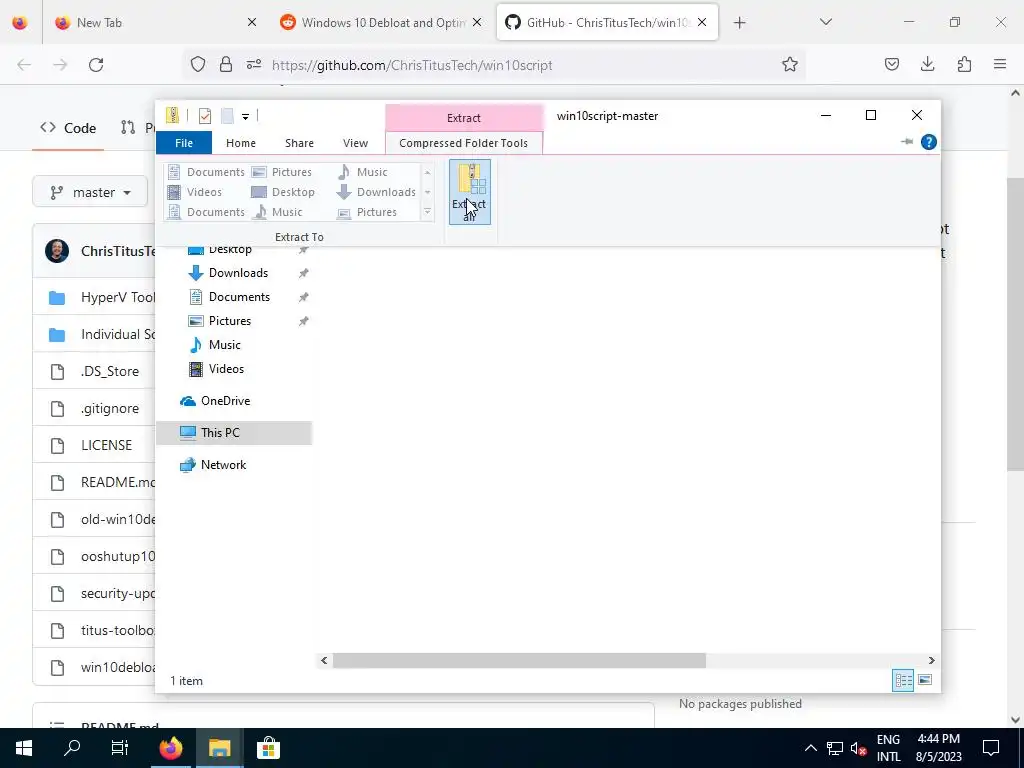
Task: Click the padlock site security icon
Action: [226, 65]
